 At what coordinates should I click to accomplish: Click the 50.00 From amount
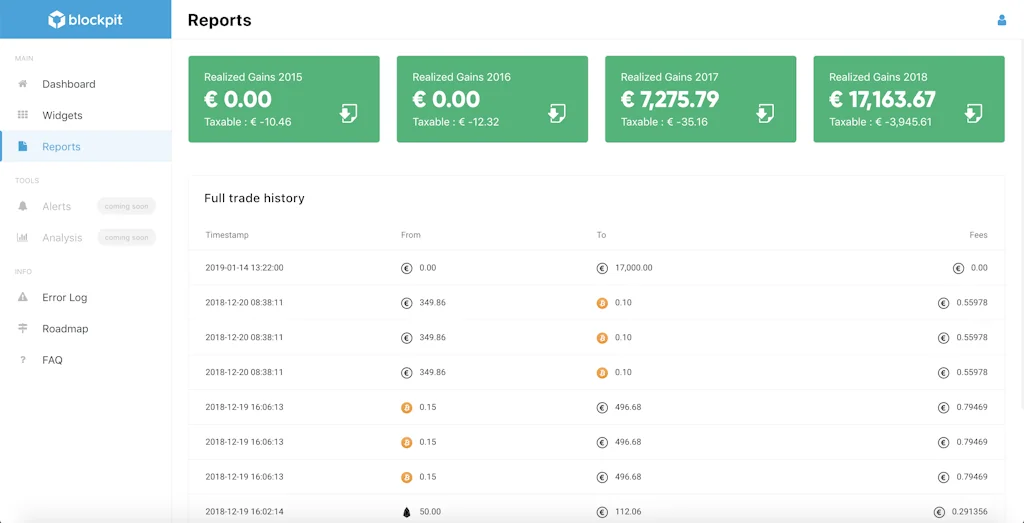(x=430, y=512)
